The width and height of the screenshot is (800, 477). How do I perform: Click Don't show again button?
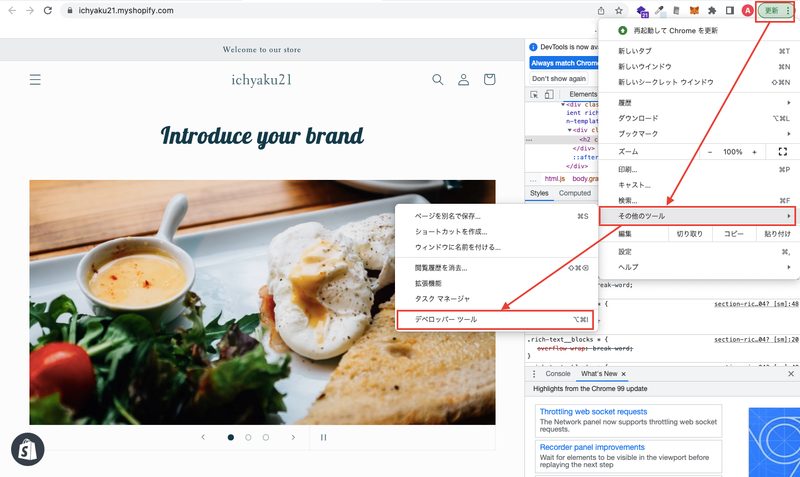[x=559, y=79]
